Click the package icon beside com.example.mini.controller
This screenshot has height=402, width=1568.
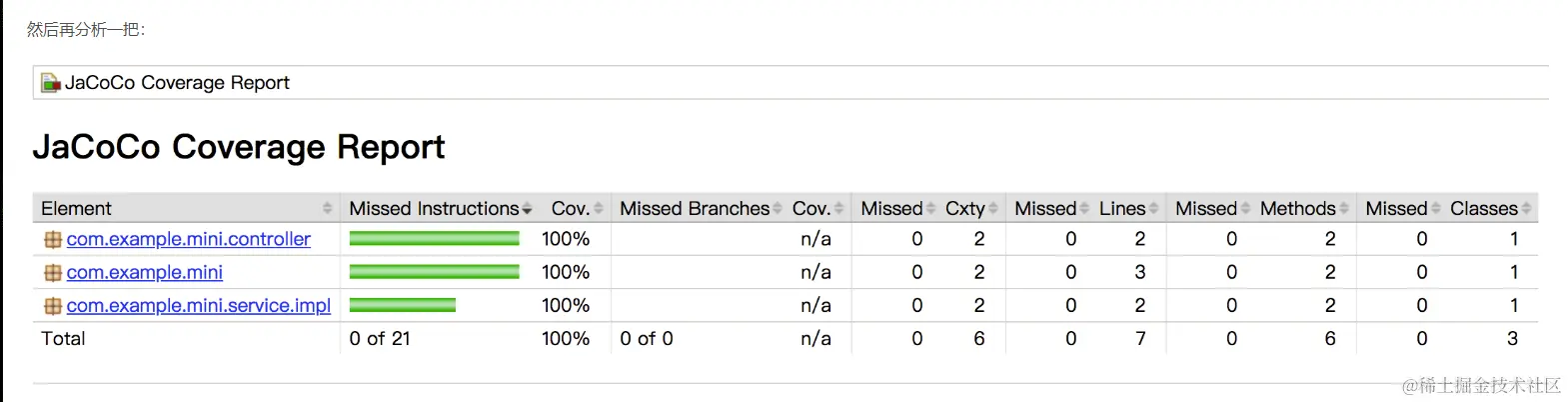53,240
